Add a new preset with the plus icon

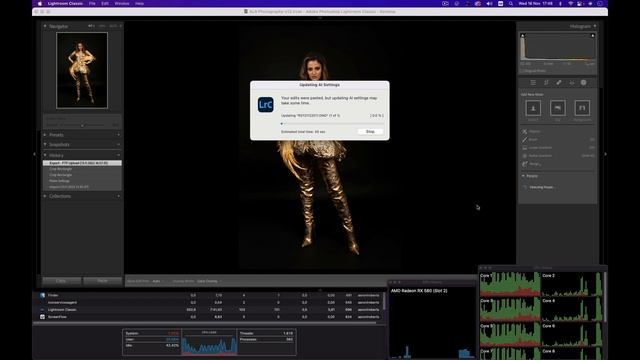pyautogui.click(x=118, y=135)
